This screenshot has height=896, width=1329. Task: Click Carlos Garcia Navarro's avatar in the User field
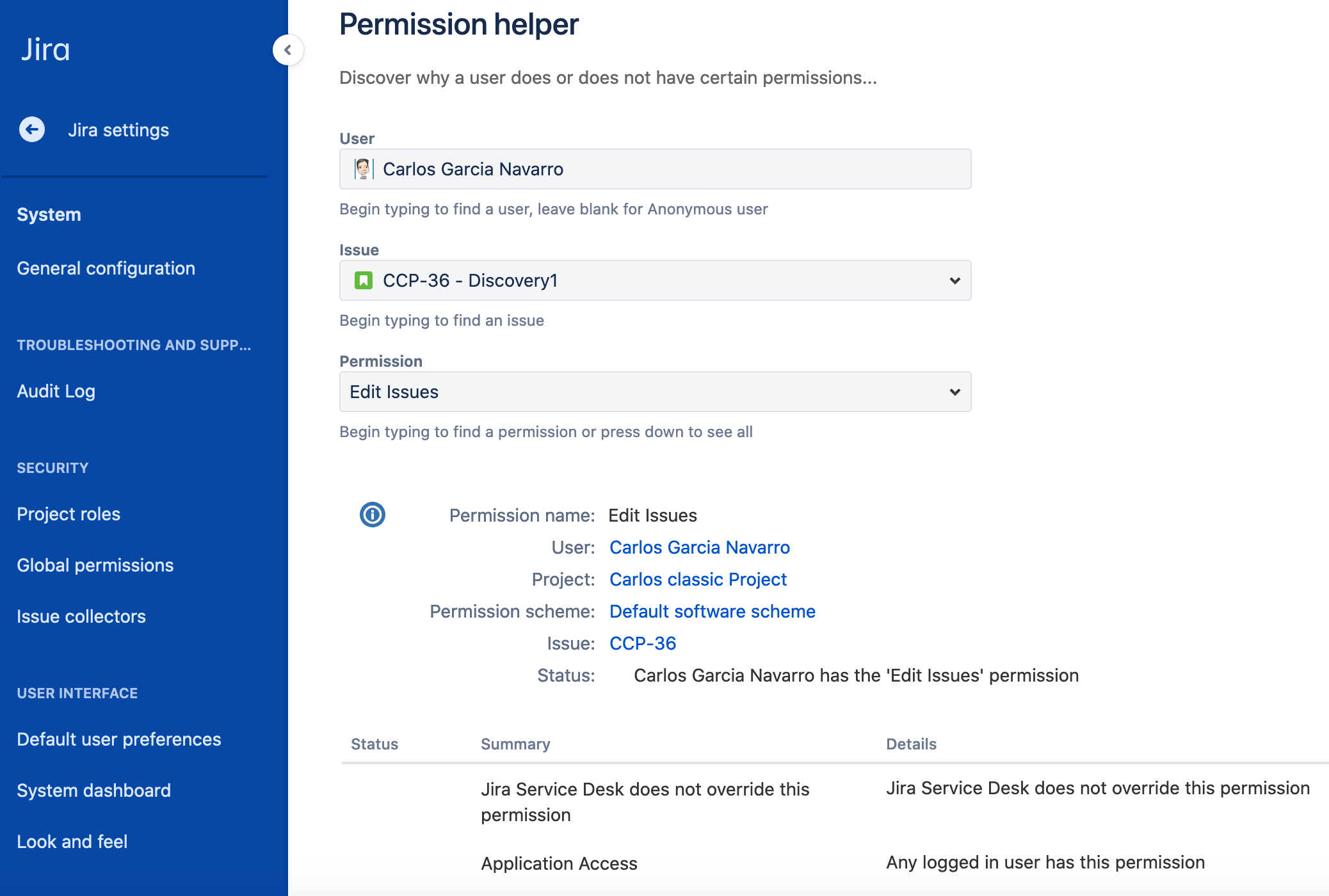(364, 168)
